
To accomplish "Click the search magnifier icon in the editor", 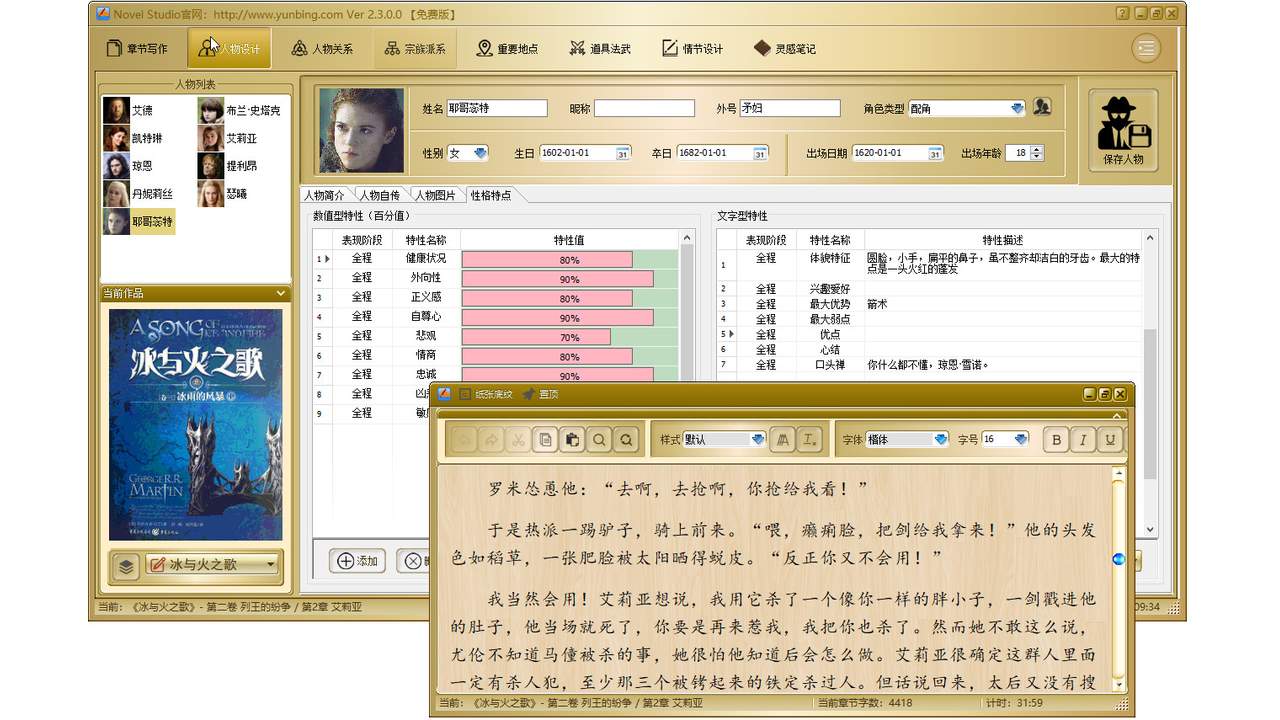I will [599, 439].
